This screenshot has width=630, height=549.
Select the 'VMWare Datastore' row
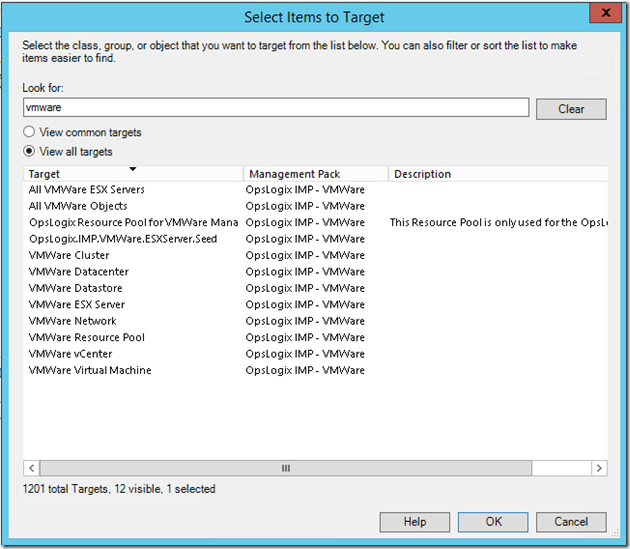pyautogui.click(x=76, y=288)
